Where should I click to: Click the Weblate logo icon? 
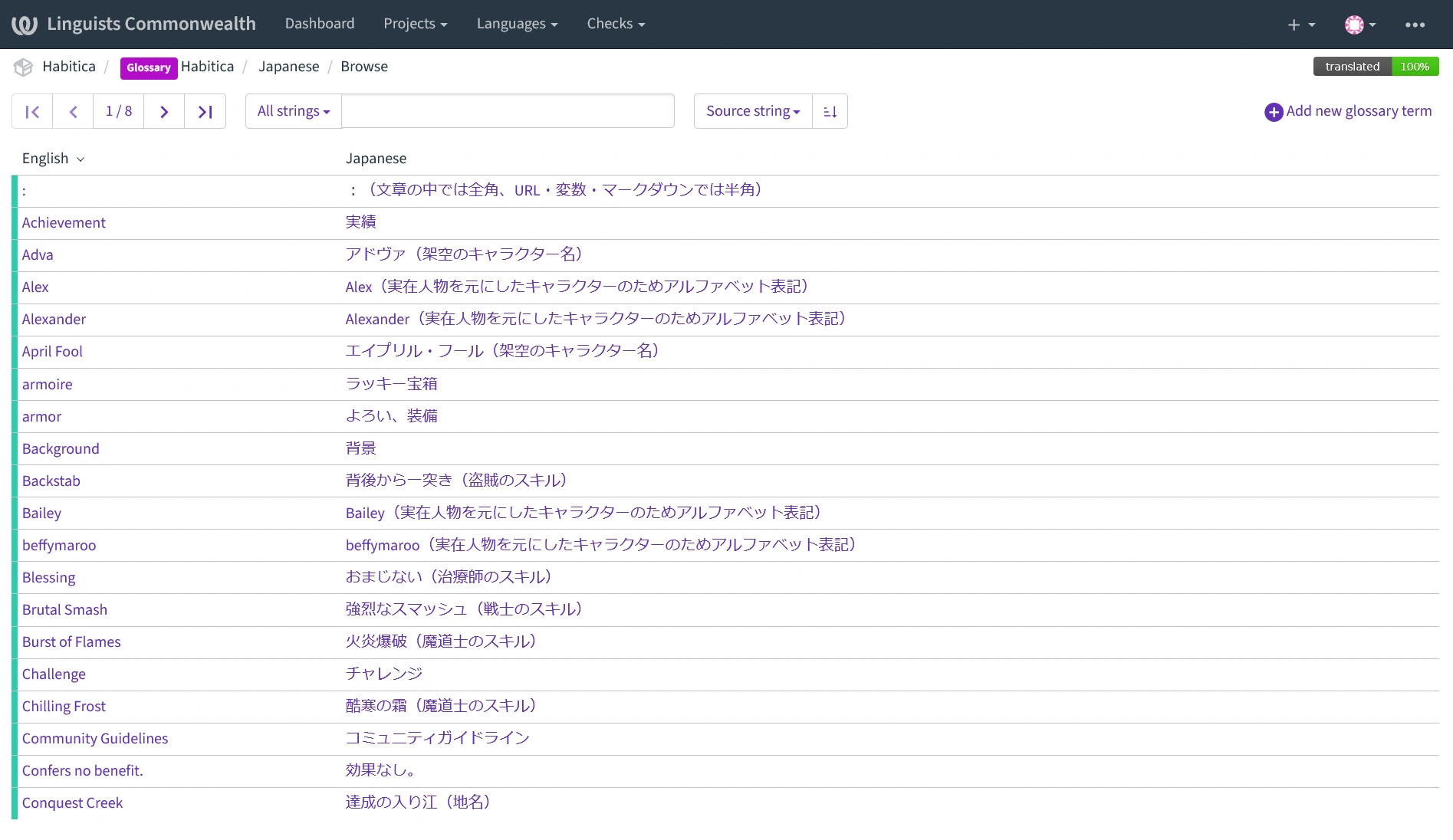pyautogui.click(x=25, y=25)
